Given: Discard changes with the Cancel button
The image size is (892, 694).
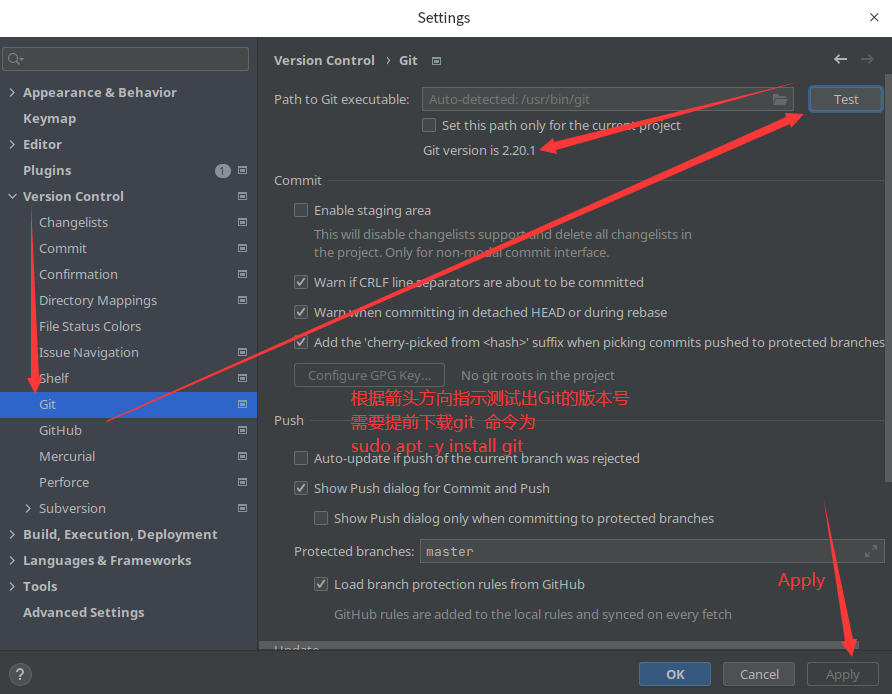Looking at the screenshot, I should click(x=759, y=674).
